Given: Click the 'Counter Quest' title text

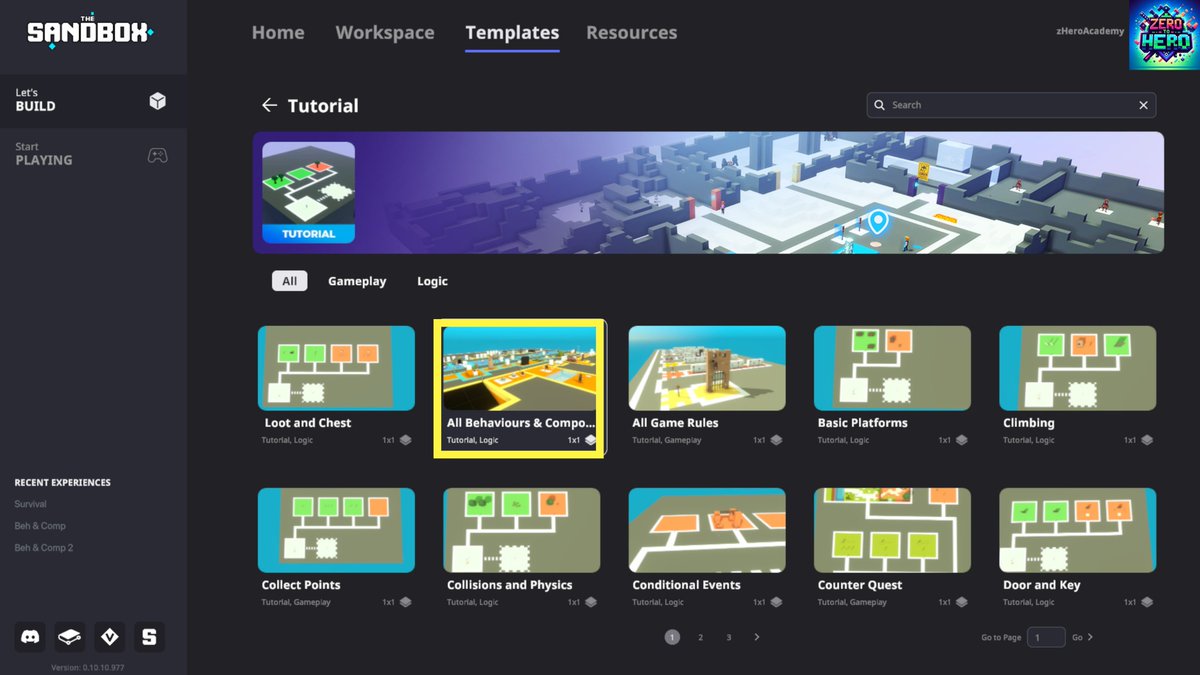Looking at the screenshot, I should click(860, 585).
